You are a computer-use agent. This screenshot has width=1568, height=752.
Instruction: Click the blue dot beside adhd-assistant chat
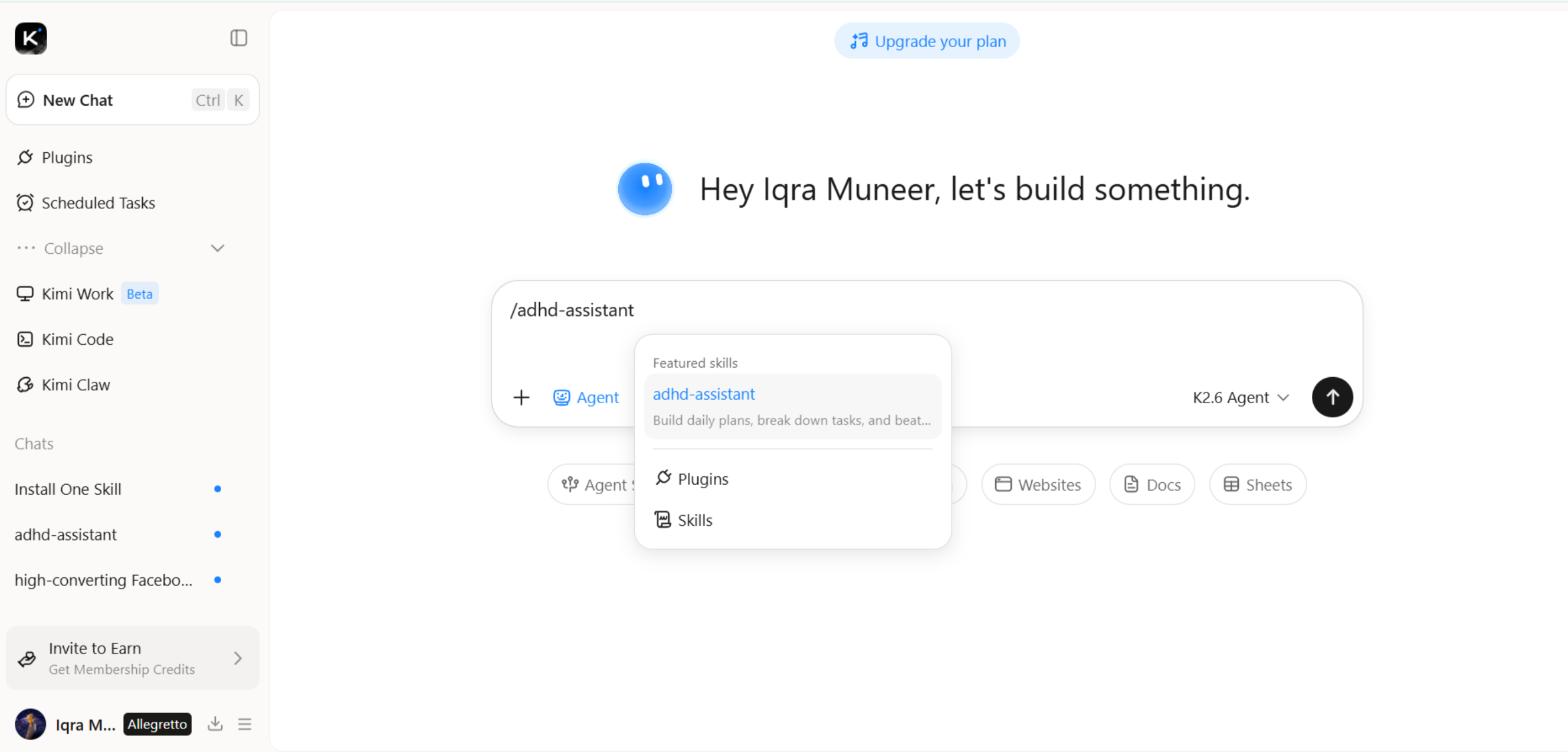pos(217,535)
